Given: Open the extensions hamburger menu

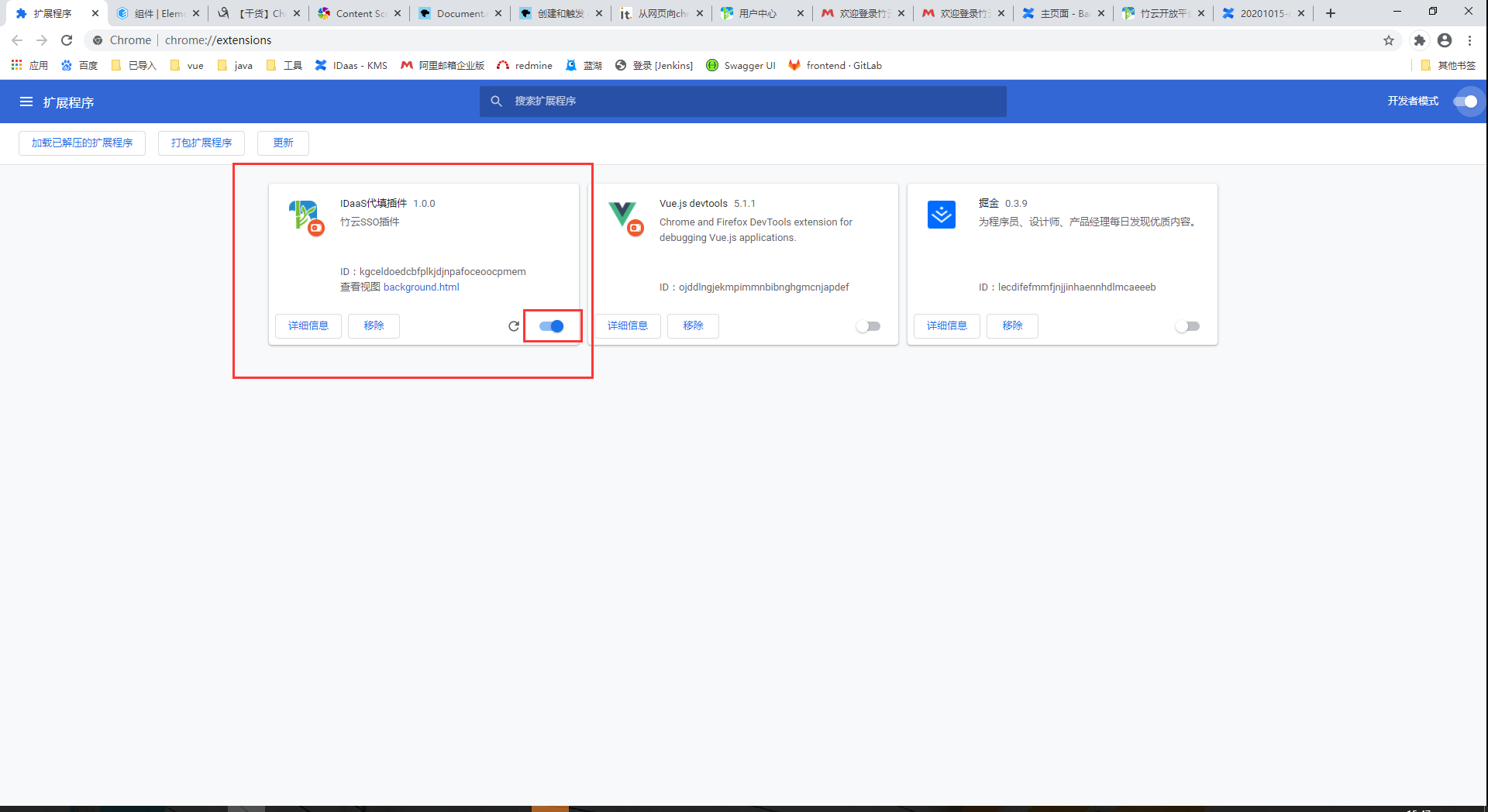Looking at the screenshot, I should [26, 101].
